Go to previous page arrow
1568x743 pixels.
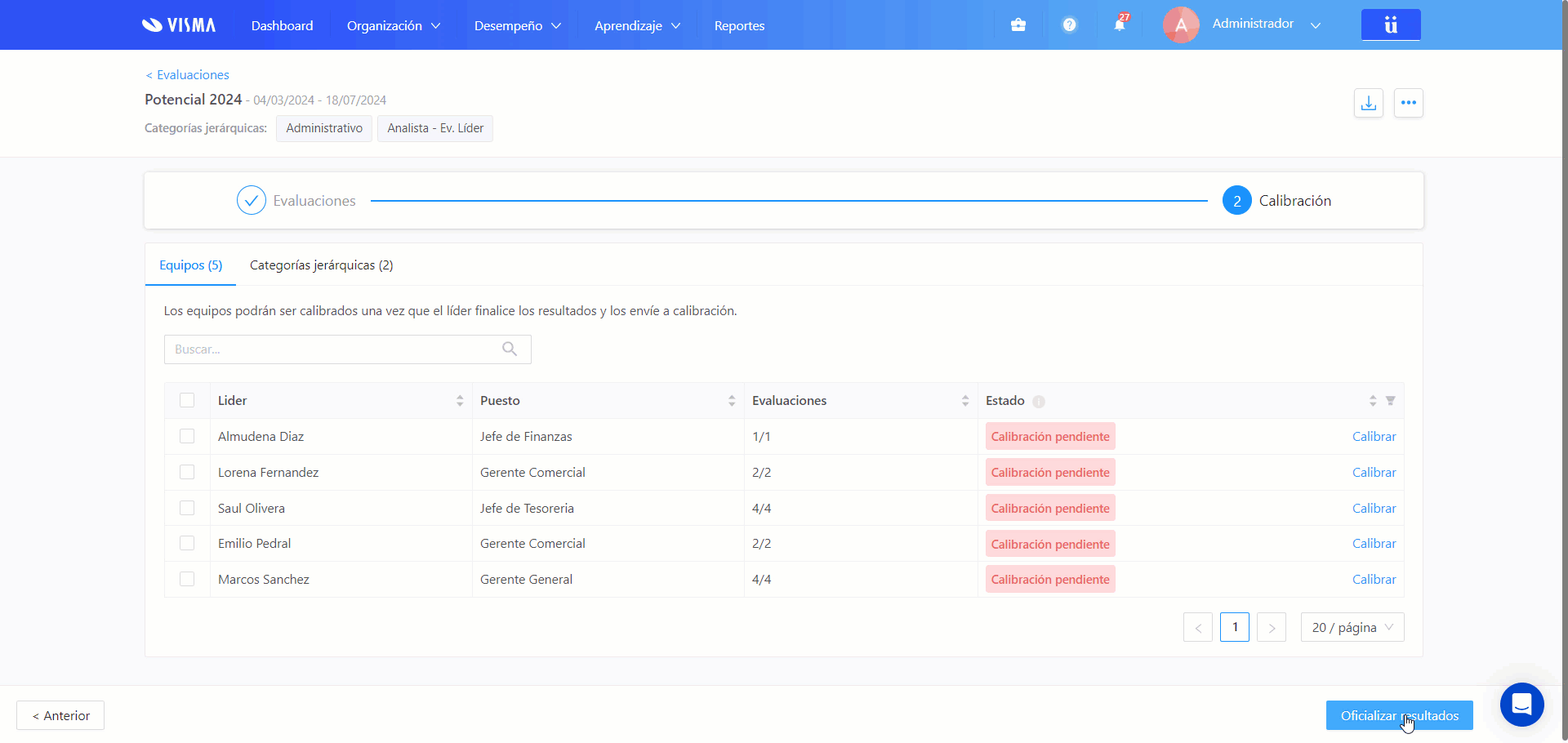(1198, 627)
